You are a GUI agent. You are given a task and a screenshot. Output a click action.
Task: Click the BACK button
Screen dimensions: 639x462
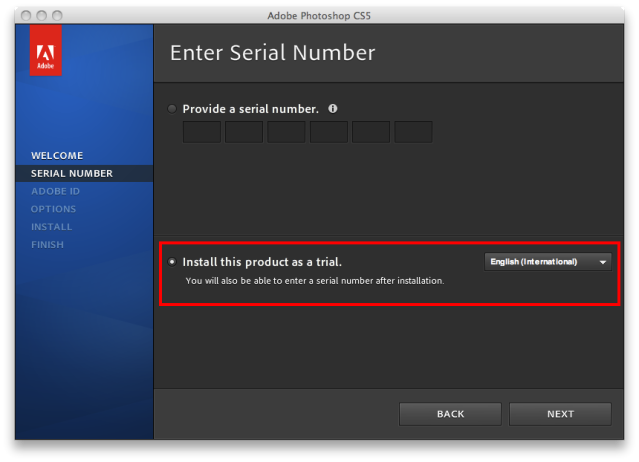[450, 414]
